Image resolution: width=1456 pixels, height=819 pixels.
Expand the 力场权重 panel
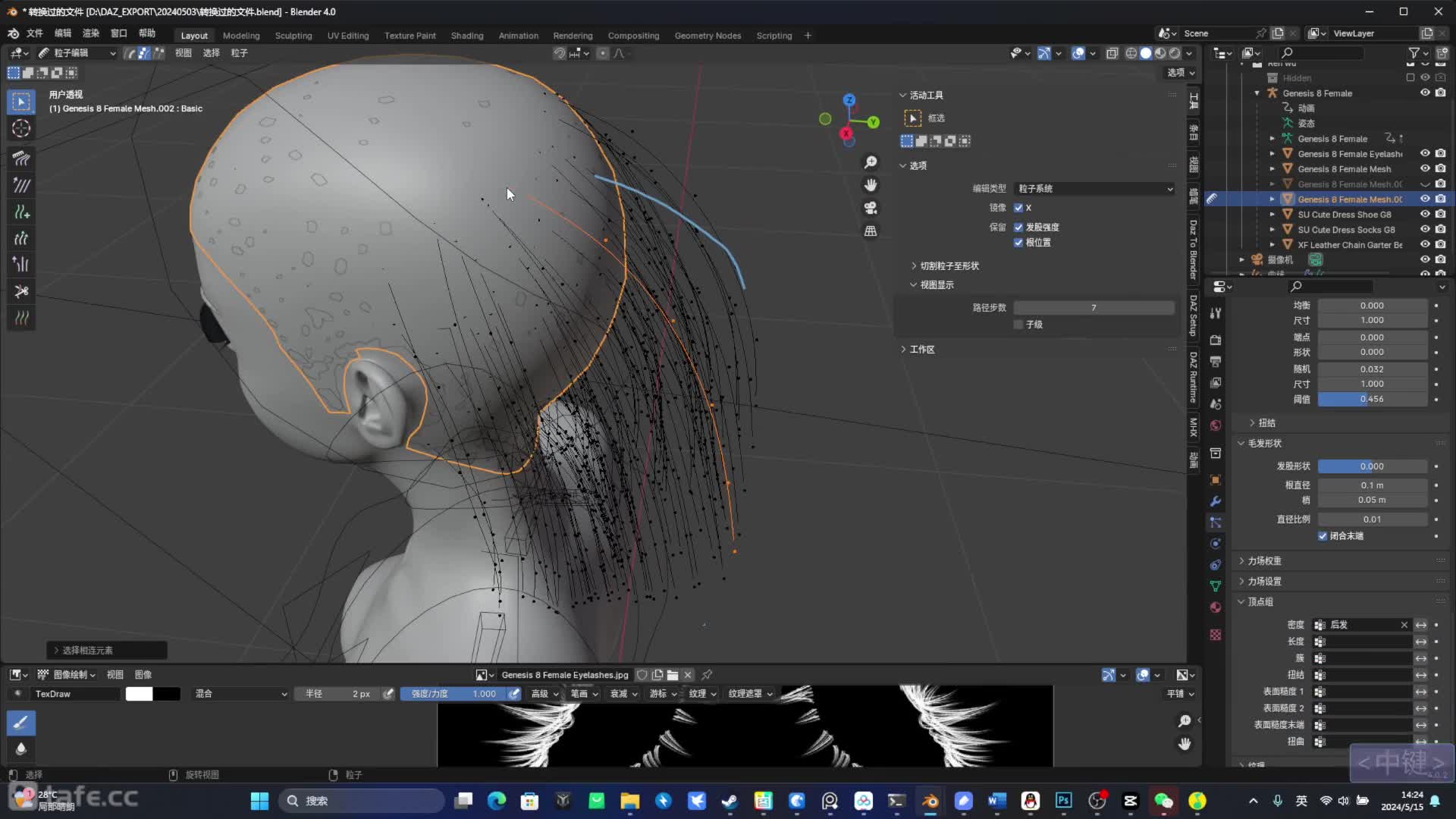click(1265, 561)
